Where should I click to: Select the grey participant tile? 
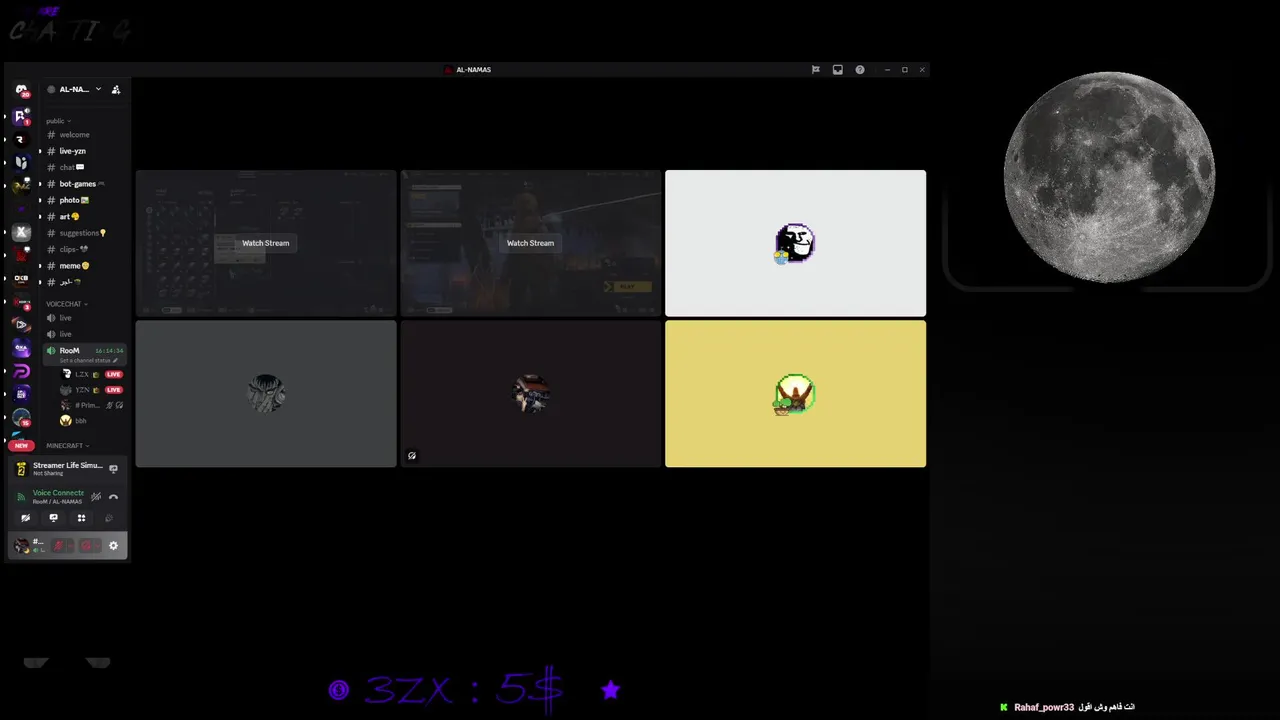click(266, 394)
